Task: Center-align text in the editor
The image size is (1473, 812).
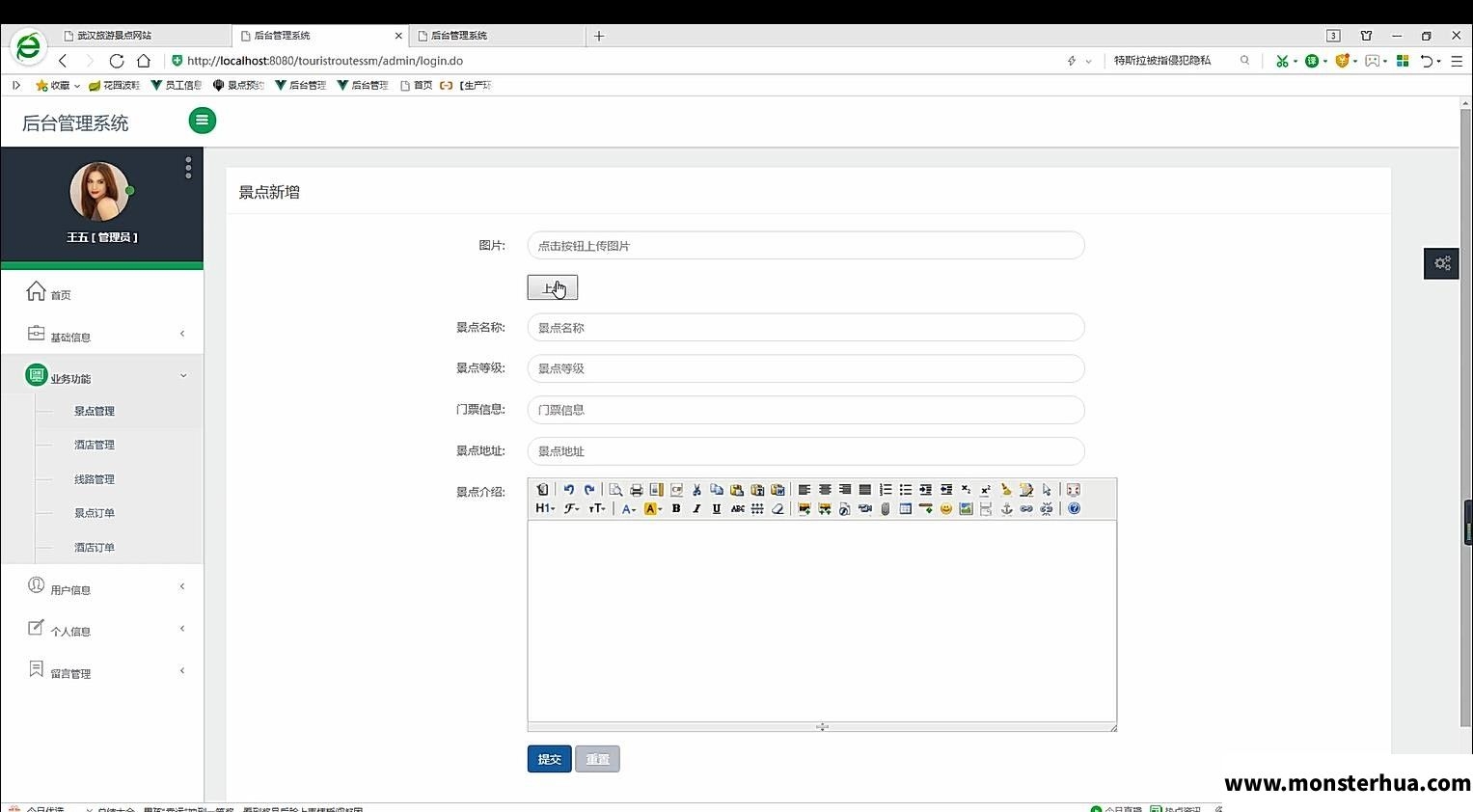Action: (824, 490)
